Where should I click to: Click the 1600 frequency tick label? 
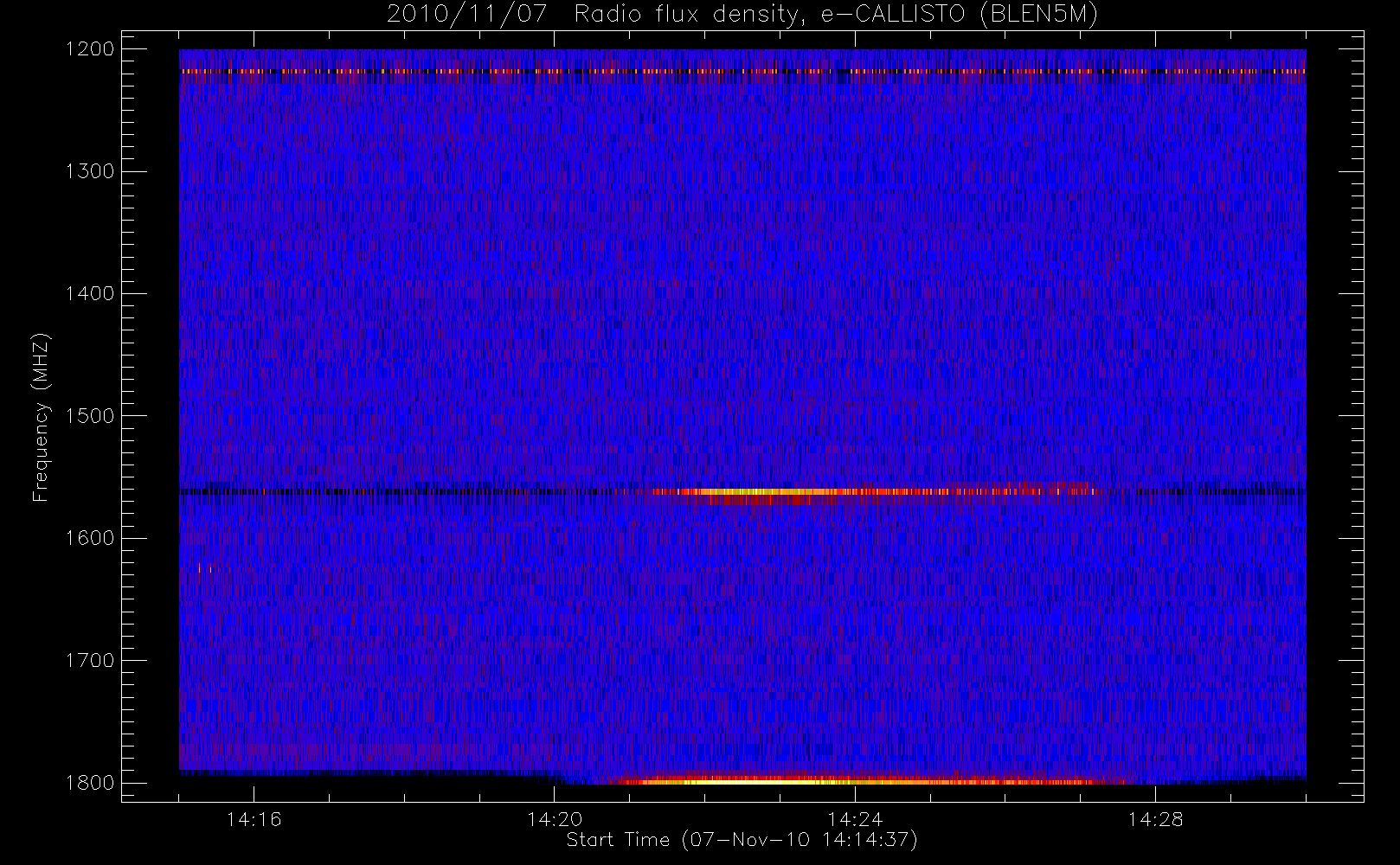(90, 538)
